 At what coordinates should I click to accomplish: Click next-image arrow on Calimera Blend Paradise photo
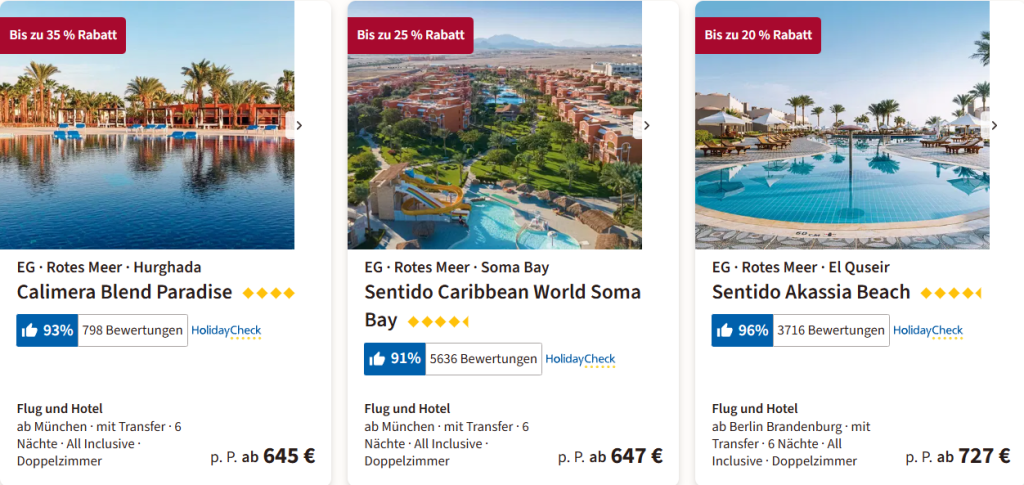tap(298, 125)
